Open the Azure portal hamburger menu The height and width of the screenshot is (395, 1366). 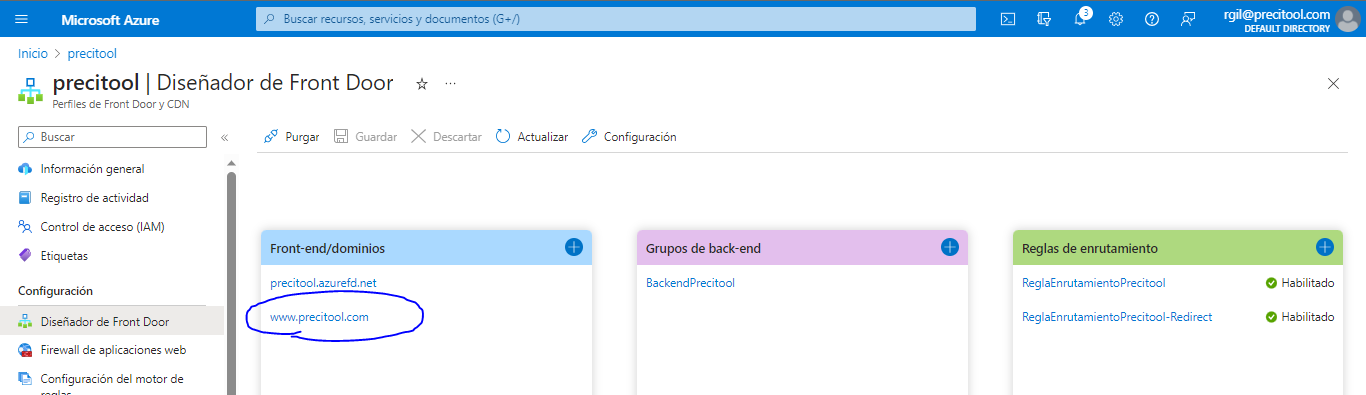(22, 19)
